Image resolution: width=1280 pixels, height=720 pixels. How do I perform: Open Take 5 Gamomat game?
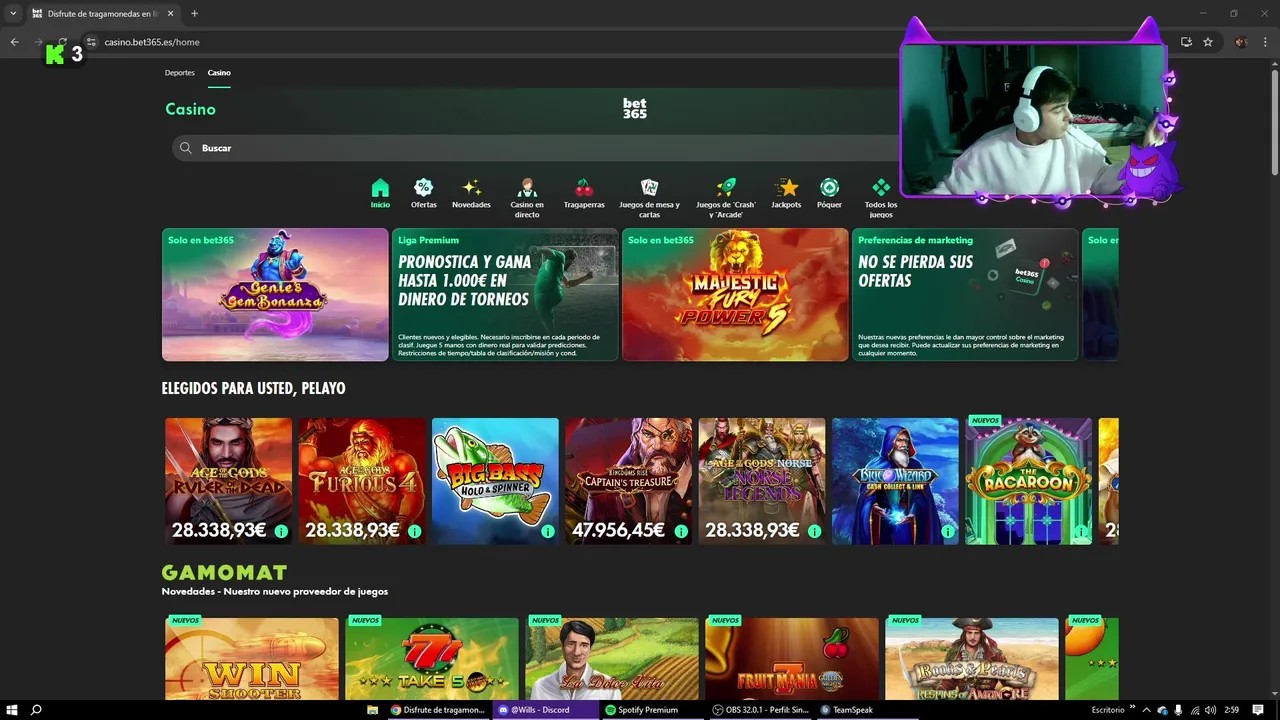(432, 659)
